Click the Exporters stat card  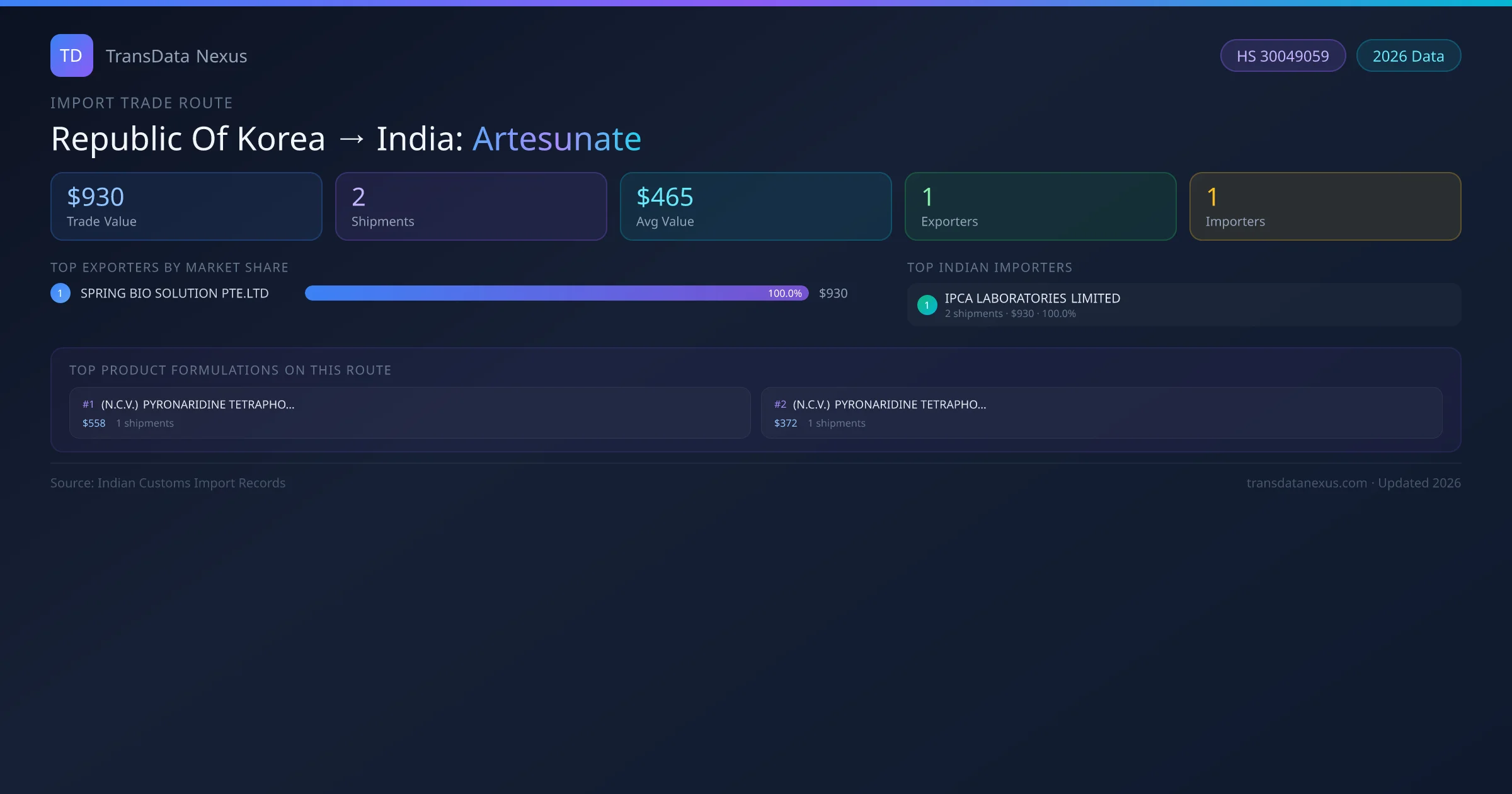point(1040,206)
